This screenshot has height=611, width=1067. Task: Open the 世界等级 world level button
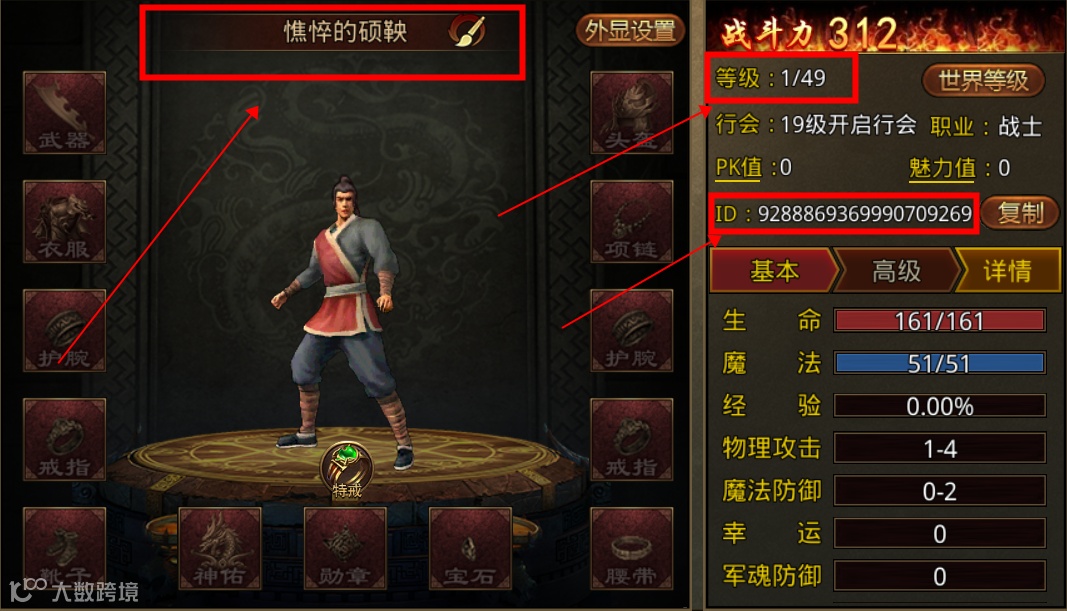[983, 80]
